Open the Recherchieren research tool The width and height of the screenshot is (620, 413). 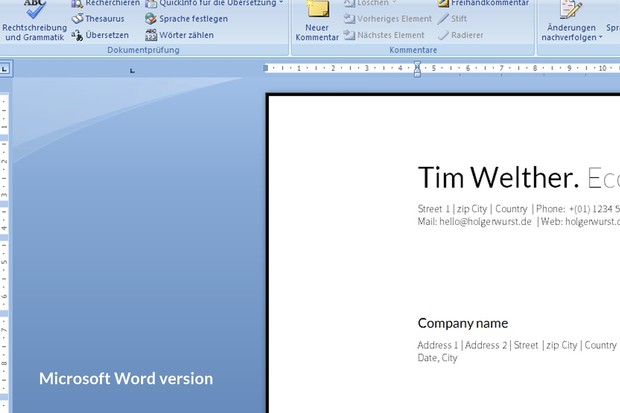tap(106, 4)
